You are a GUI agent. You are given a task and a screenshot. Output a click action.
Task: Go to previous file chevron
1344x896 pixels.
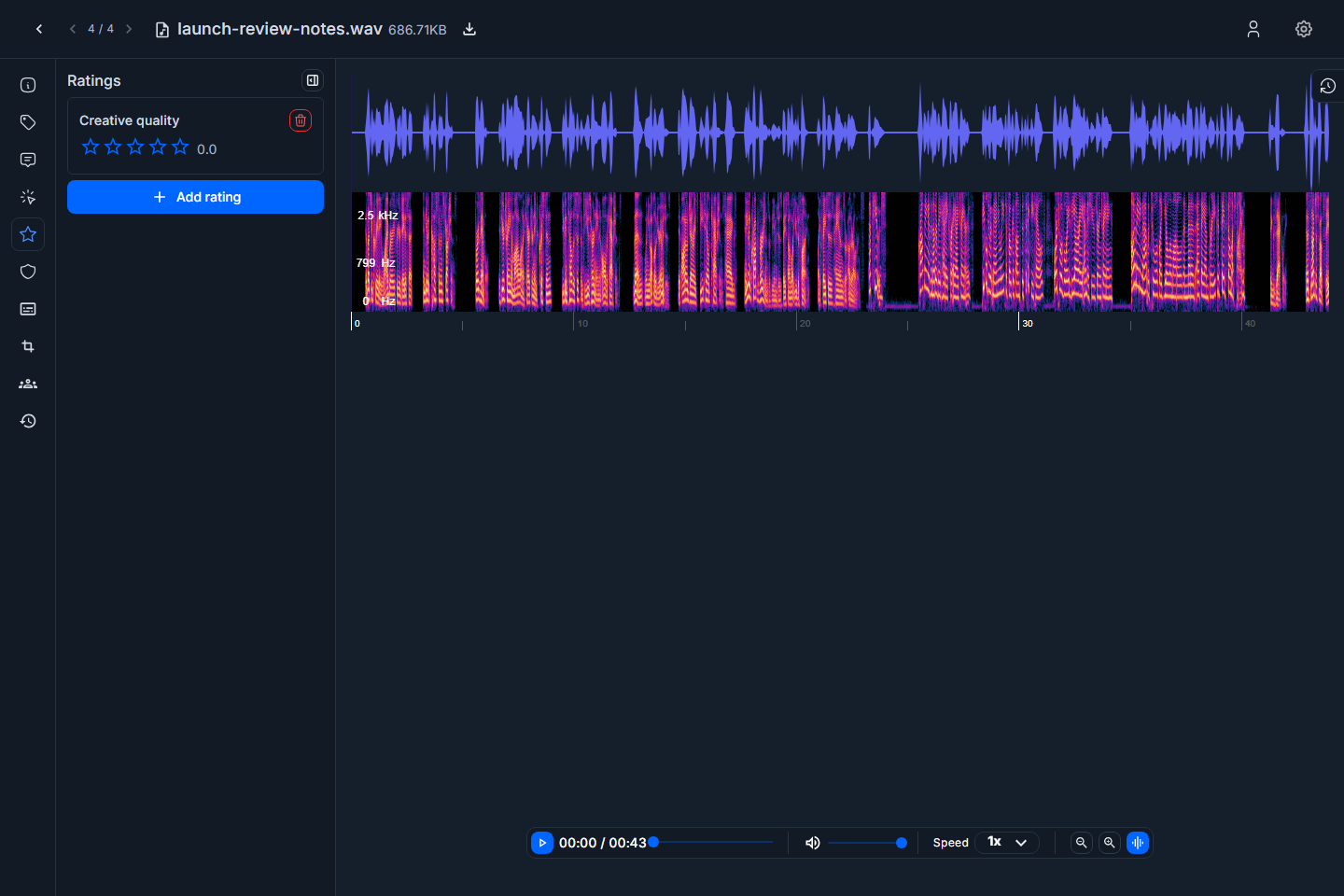click(x=73, y=29)
